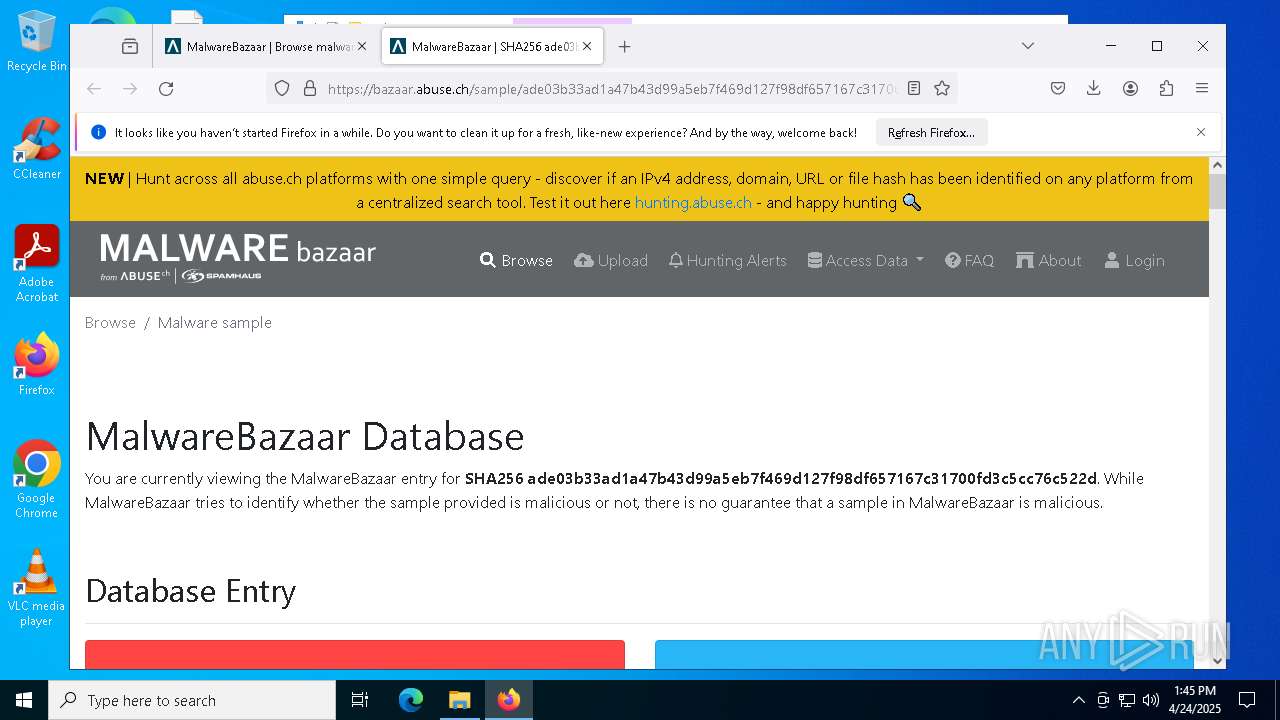This screenshot has width=1280, height=720.
Task: Click the bazaar.abuse.ch URL address field
Action: [x=612, y=89]
